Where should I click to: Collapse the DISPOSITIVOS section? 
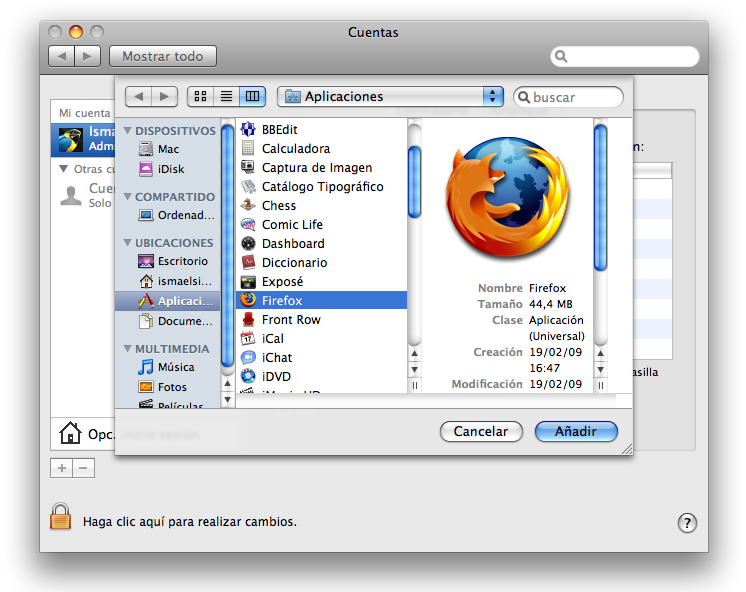click(127, 130)
